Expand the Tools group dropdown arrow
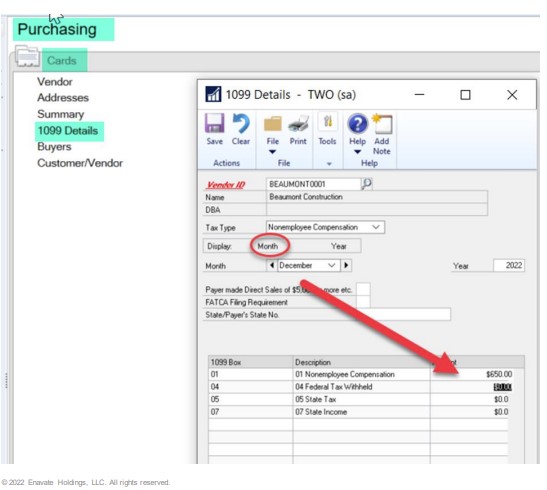This screenshot has height=490, width=547. [329, 164]
